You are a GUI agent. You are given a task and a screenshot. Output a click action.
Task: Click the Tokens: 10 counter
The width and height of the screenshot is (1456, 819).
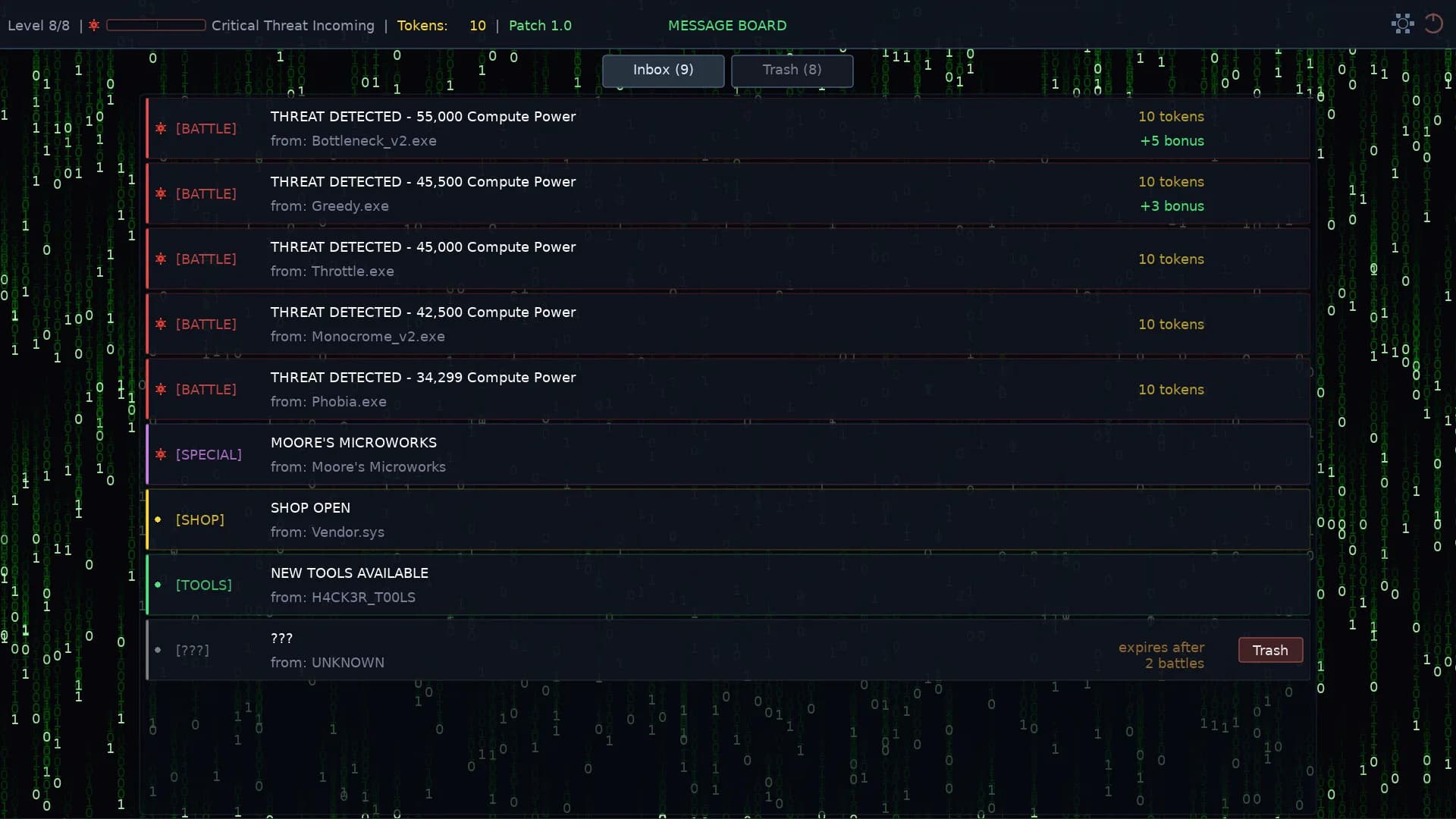coord(441,25)
